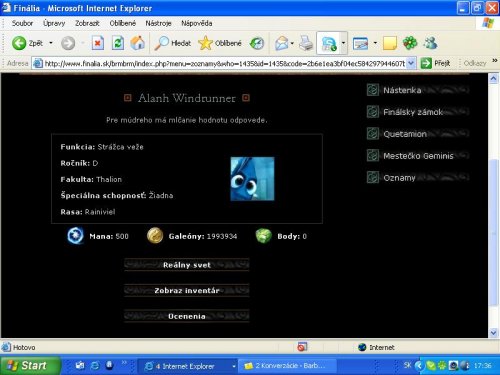Expand the Back button history dropdown arrow

pyautogui.click(x=51, y=43)
